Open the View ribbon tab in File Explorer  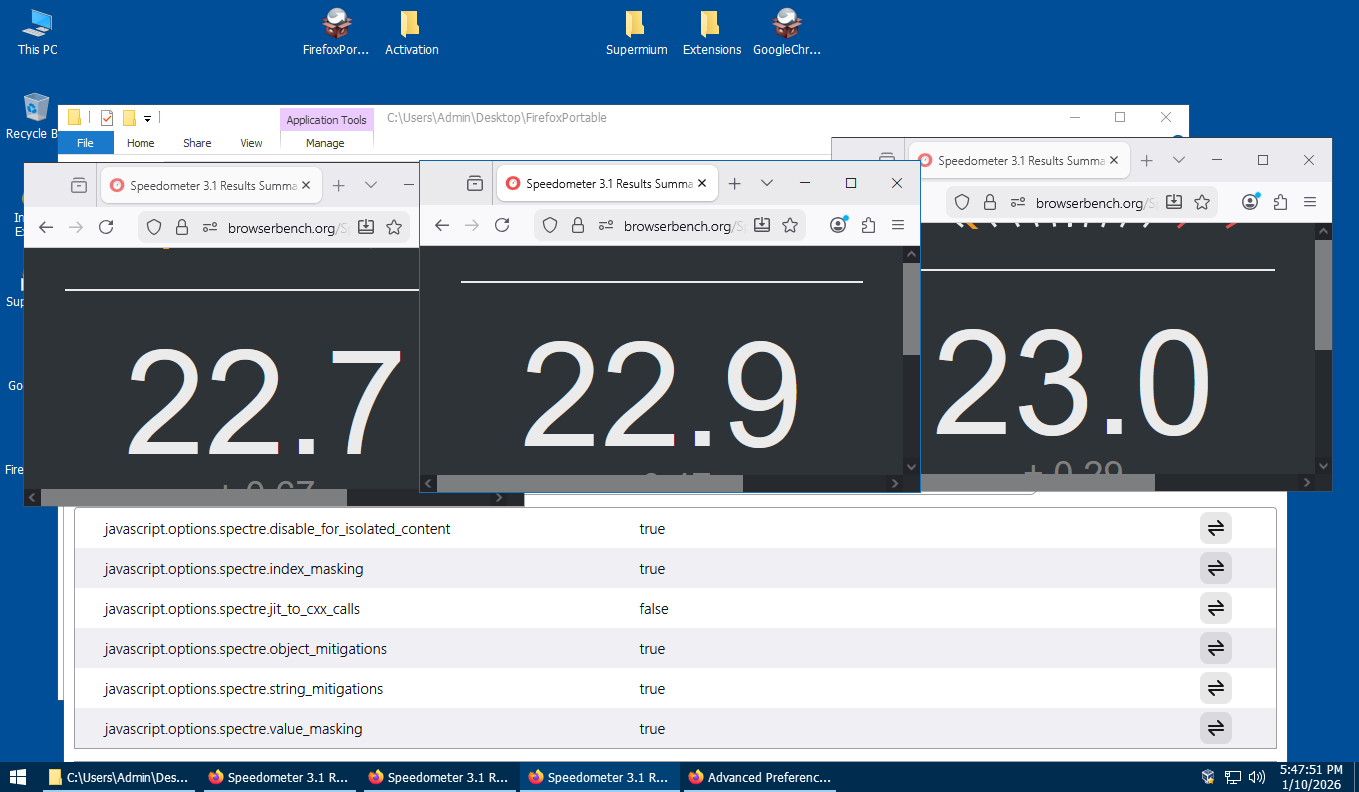(251, 143)
